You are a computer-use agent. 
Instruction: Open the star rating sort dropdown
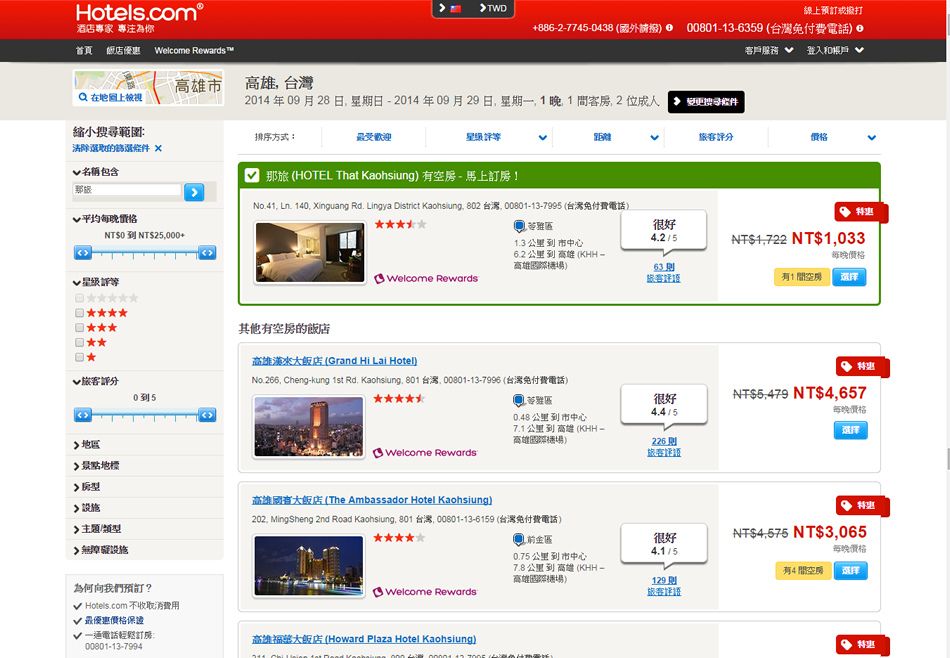[x=543, y=138]
